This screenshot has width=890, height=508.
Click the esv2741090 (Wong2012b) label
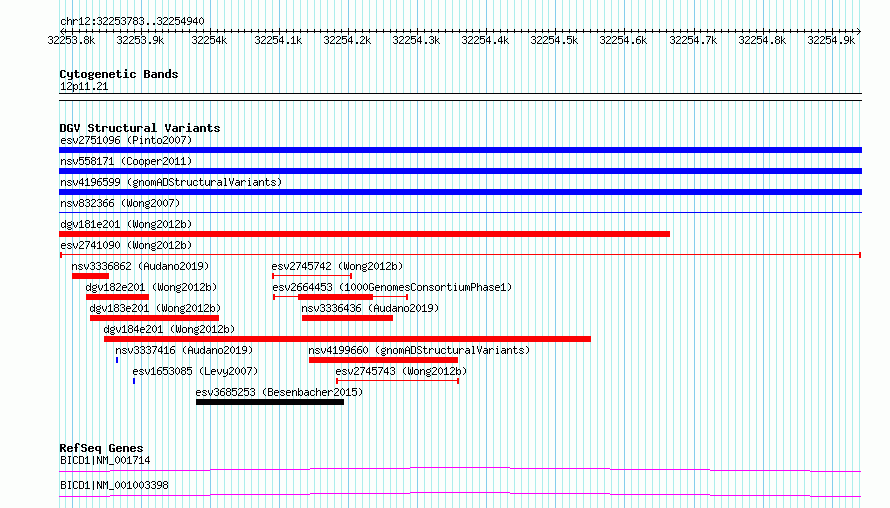(126, 245)
